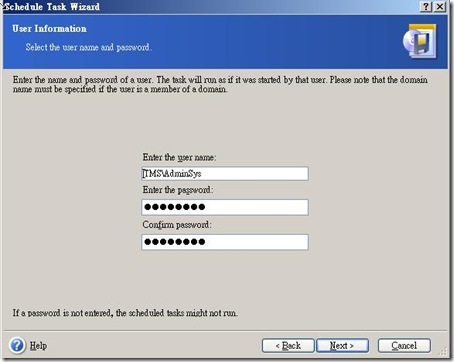Proceed by clicking the Next button
Viewport: 454px width, 362px height.
coord(342,346)
